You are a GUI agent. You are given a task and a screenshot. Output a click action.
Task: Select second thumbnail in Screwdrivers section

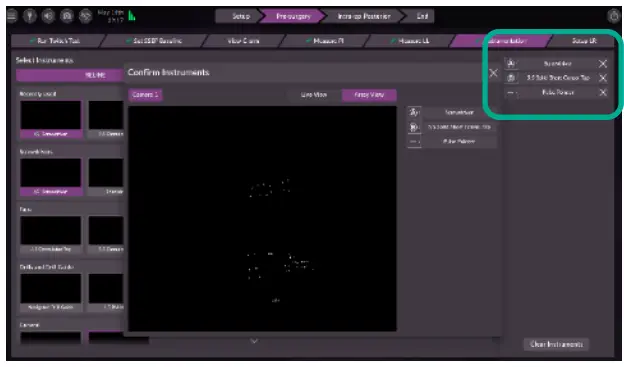pyautogui.click(x=106, y=177)
